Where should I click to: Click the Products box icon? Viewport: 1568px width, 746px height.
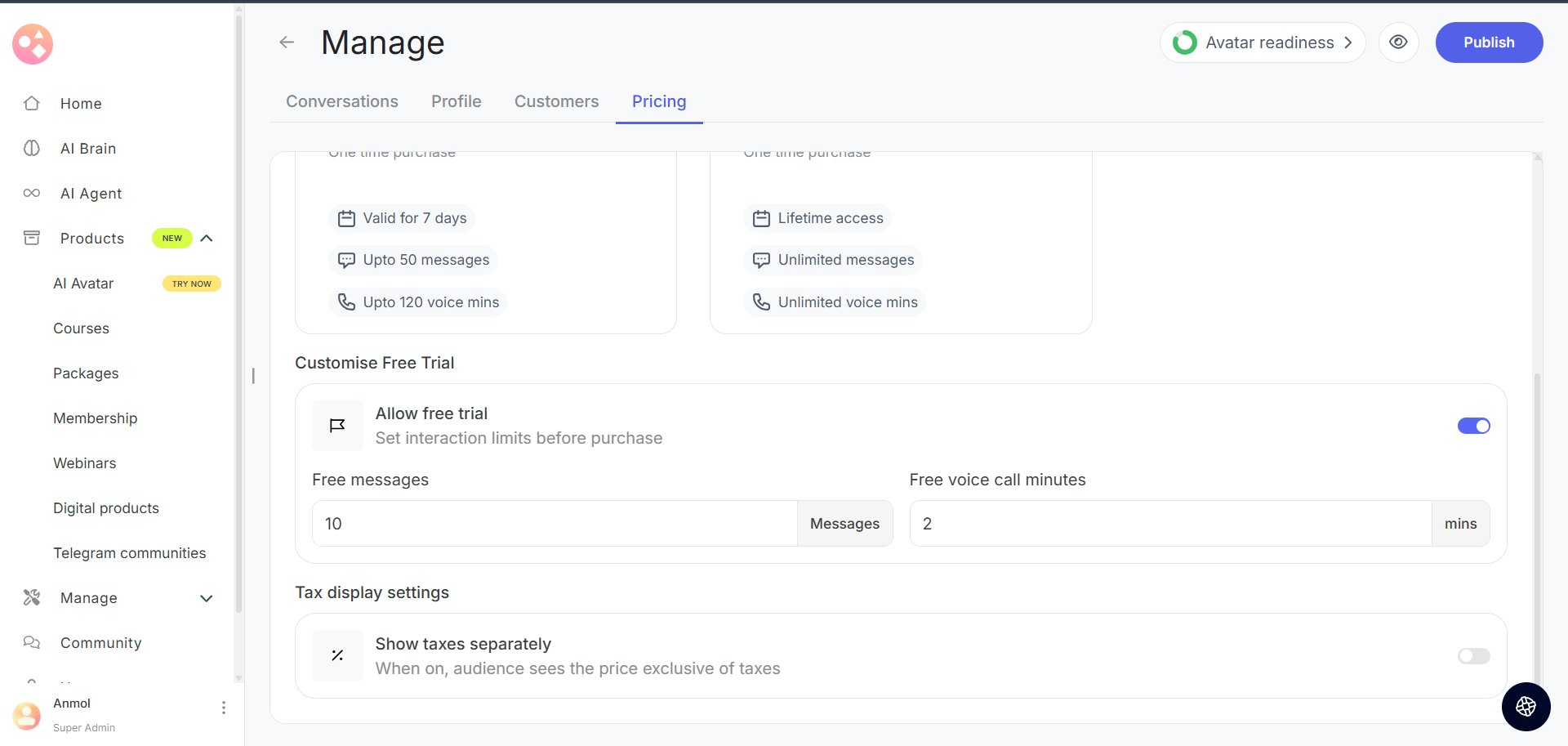32,239
